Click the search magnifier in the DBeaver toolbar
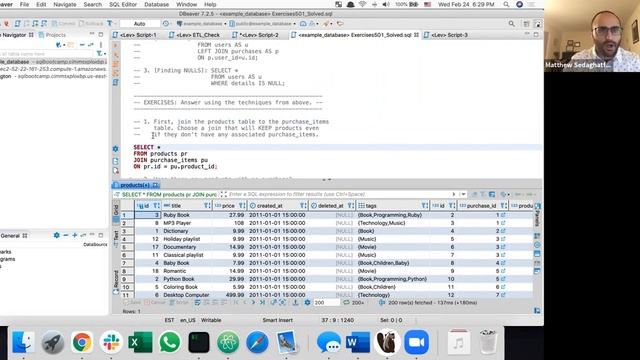Screen dimensions: 640x360 [511, 24]
